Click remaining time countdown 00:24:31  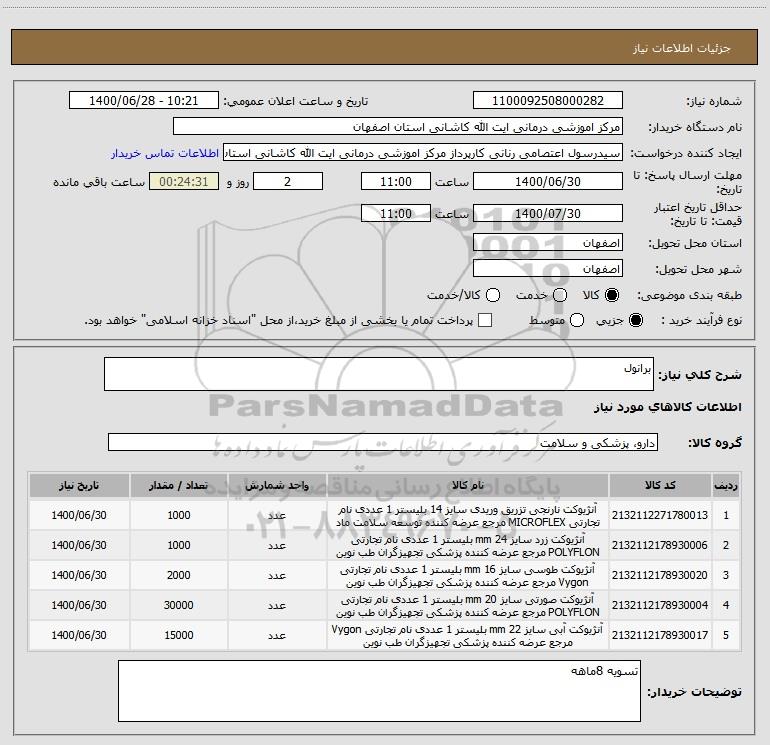tap(184, 181)
